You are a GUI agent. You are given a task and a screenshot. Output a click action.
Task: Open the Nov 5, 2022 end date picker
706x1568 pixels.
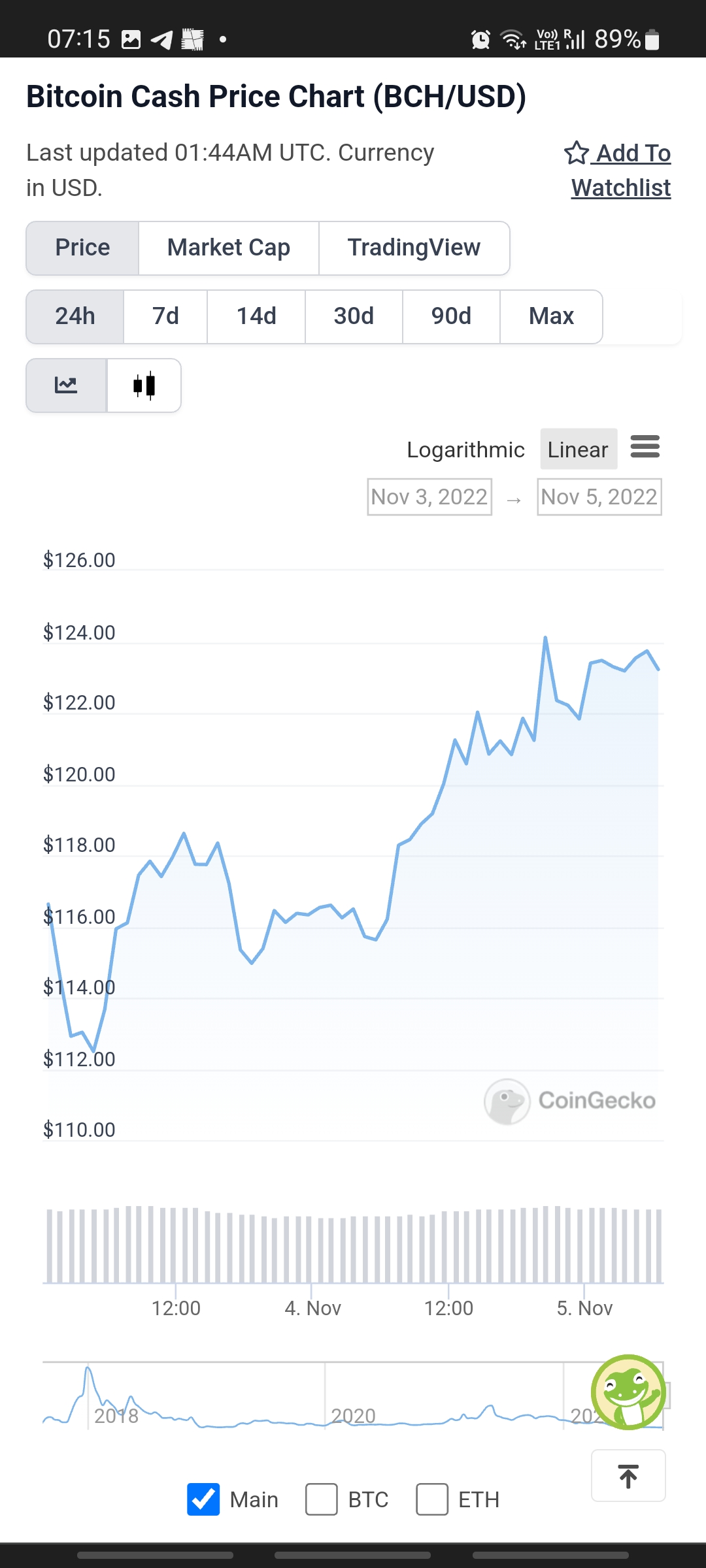click(599, 497)
